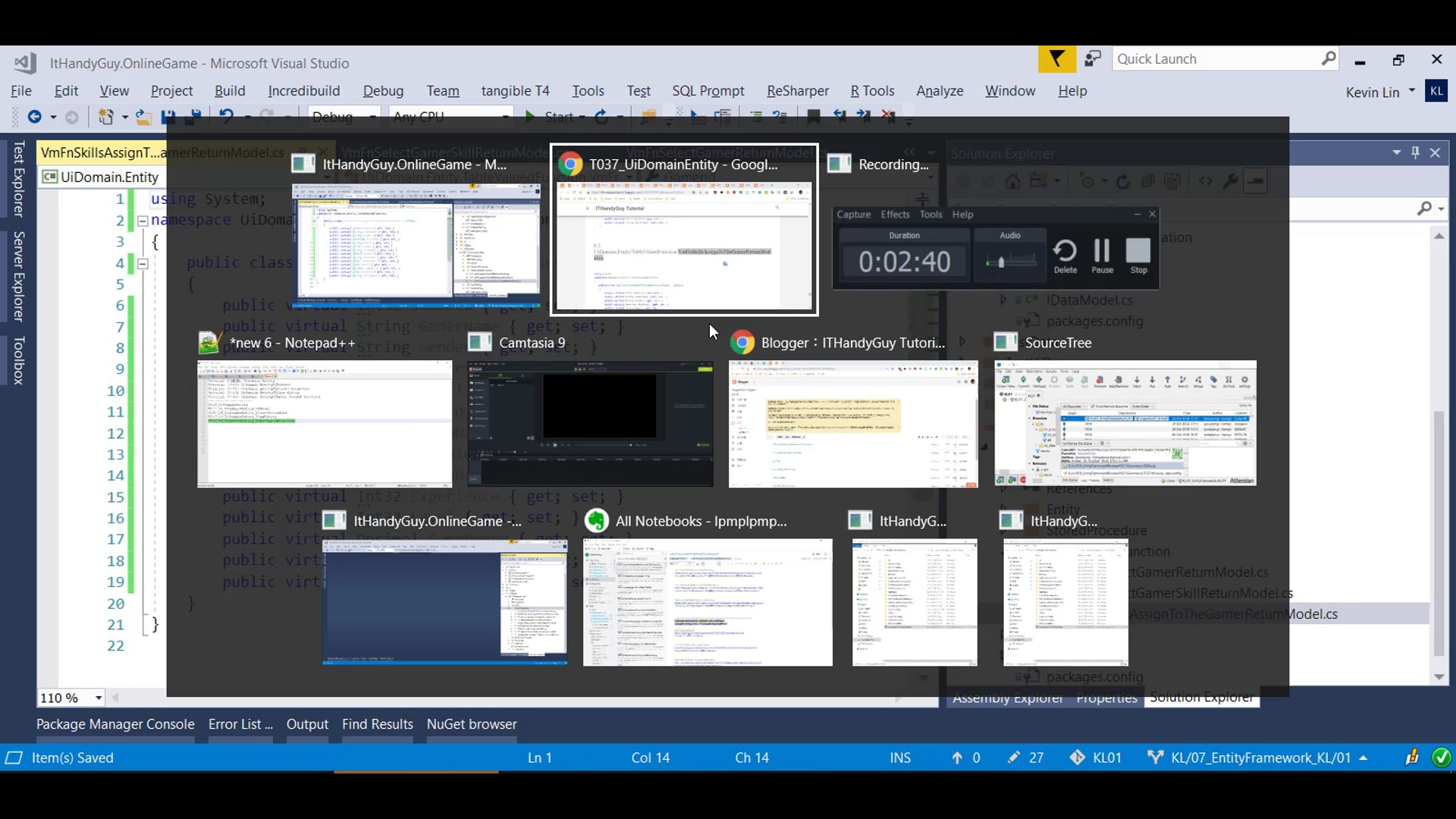Click the notifications filter flag icon
1456x819 pixels.
pos(1056,59)
